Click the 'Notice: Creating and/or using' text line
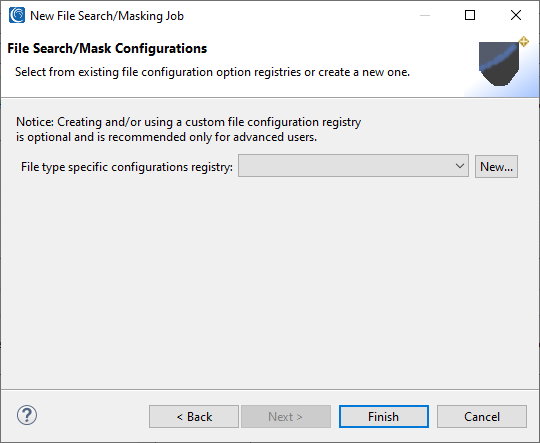540x443 pixels. pos(188,122)
